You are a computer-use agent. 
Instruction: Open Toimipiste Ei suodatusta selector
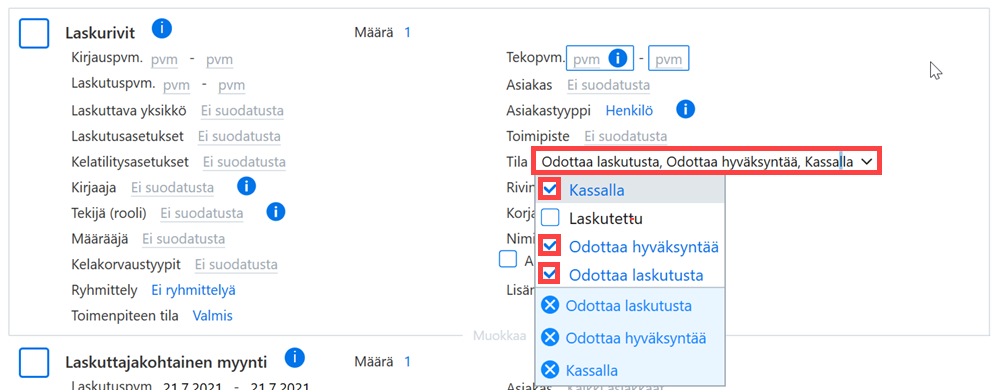point(626,136)
